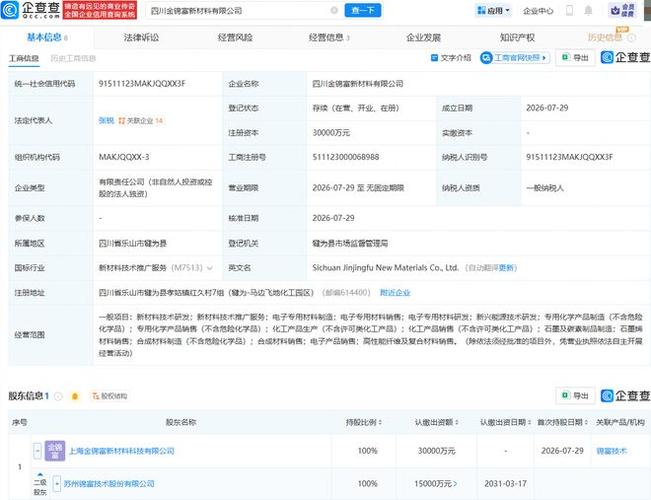Expand the 苏州锦富技术 row toggle
This screenshot has height=500, width=651.
[x=57, y=484]
